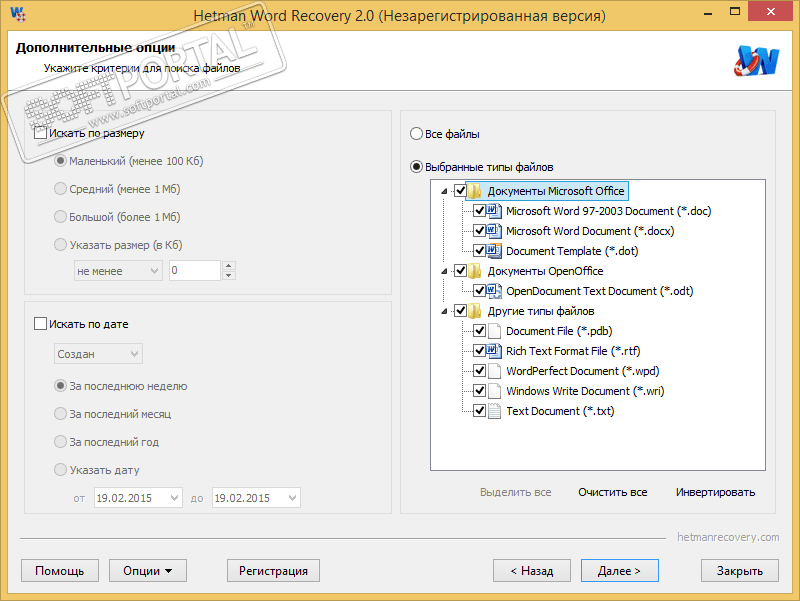Viewport: 800px width, 601px height.
Task: Select За последний год radio
Action: click(x=60, y=442)
